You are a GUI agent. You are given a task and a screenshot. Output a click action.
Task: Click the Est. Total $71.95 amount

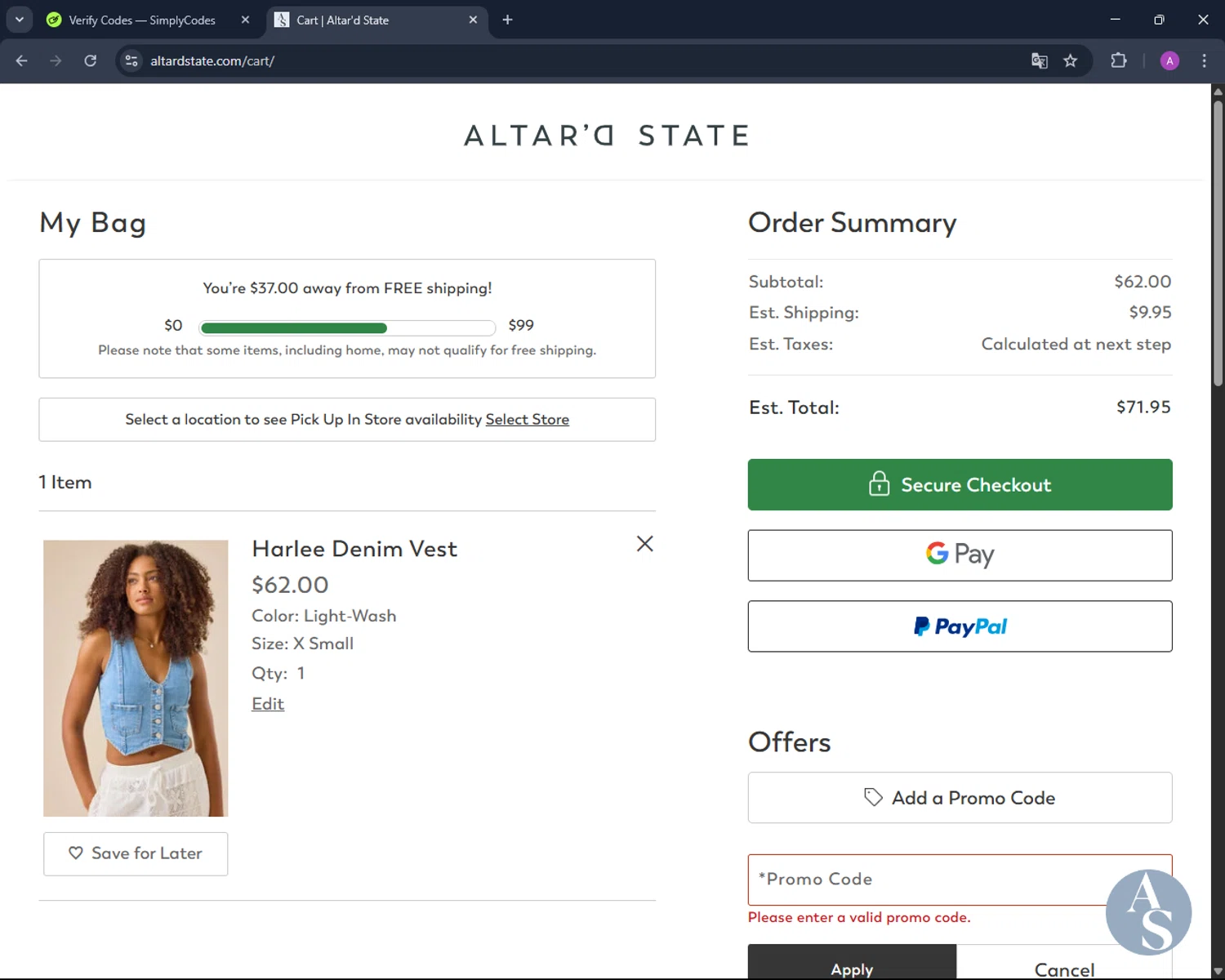(x=1143, y=407)
